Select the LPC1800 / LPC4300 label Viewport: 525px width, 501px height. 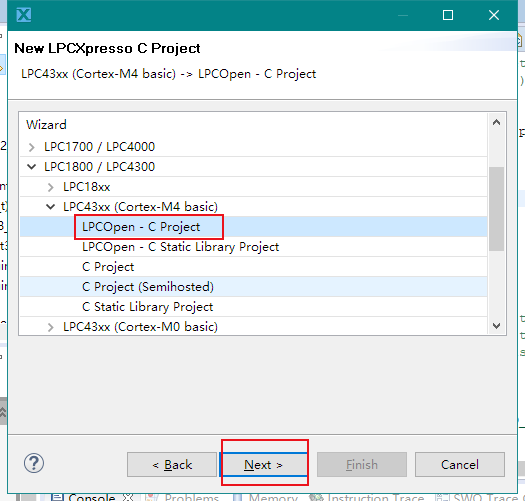(99, 166)
